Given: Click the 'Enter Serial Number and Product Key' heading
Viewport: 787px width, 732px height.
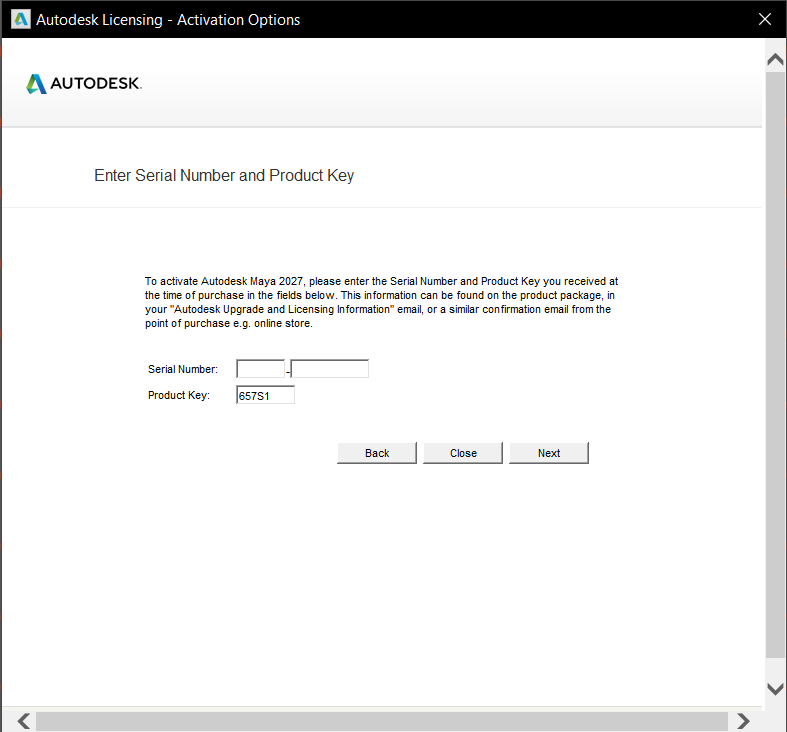Looking at the screenshot, I should [x=224, y=175].
